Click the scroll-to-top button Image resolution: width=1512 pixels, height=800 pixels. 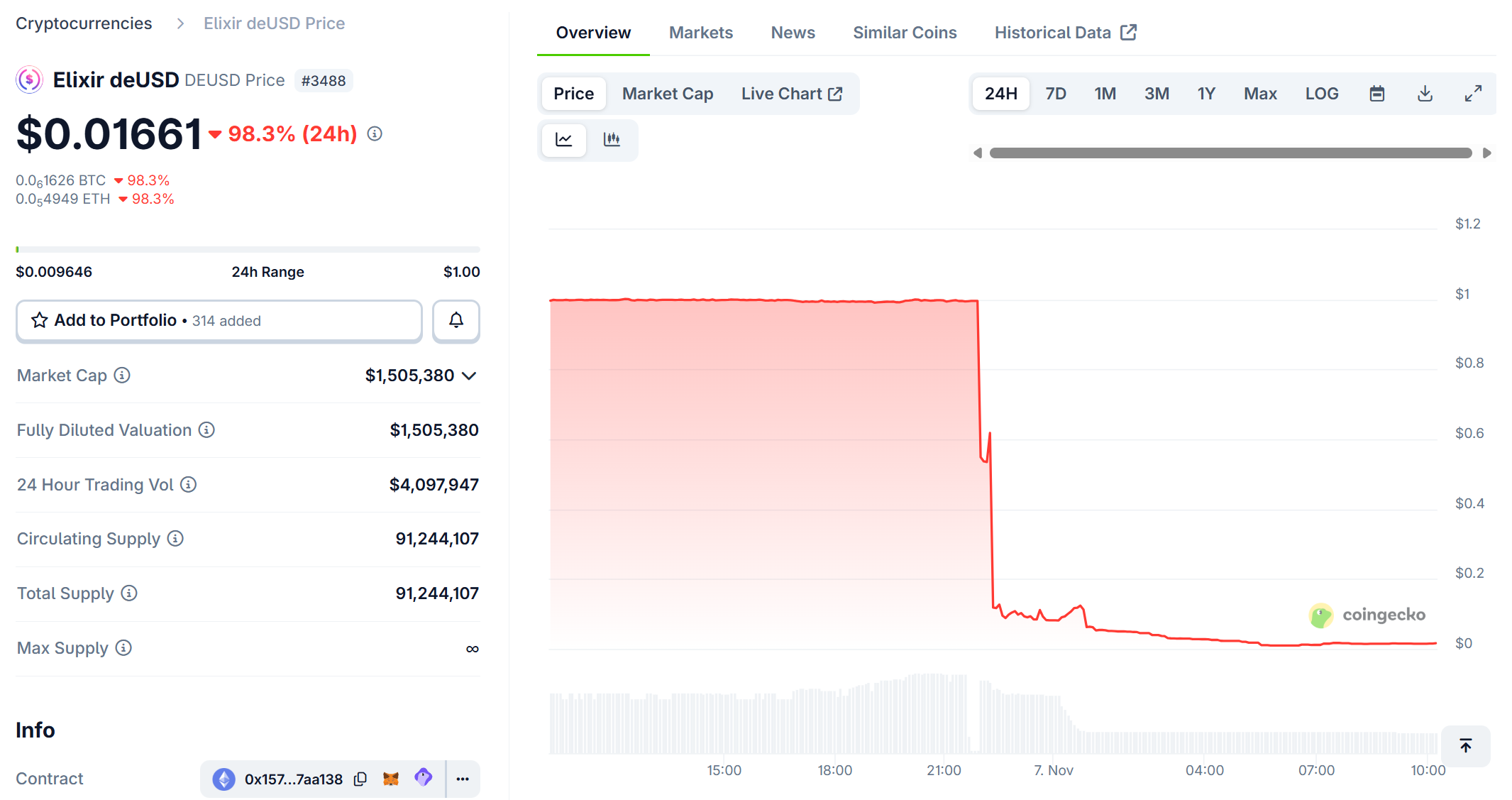pos(1465,746)
